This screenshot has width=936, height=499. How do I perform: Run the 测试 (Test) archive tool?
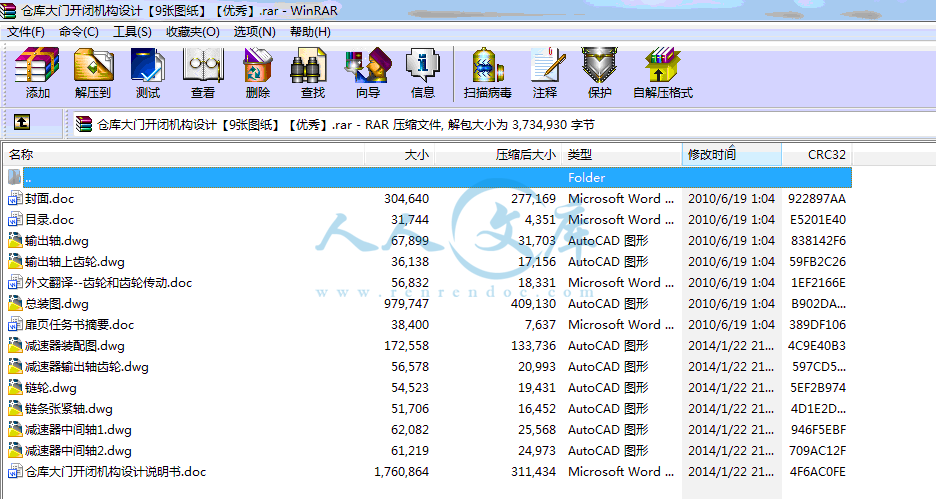click(147, 73)
